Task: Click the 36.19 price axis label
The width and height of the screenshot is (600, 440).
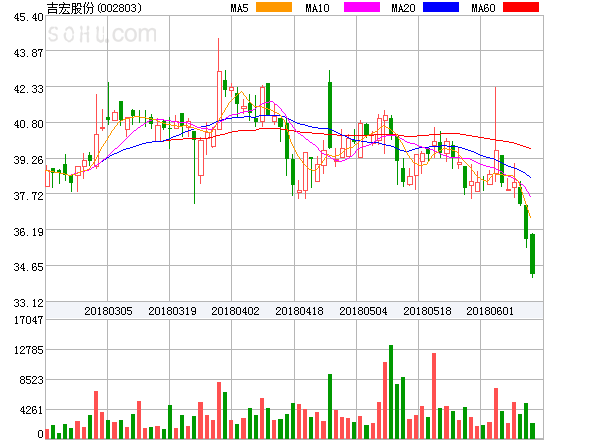Action: tap(28, 232)
